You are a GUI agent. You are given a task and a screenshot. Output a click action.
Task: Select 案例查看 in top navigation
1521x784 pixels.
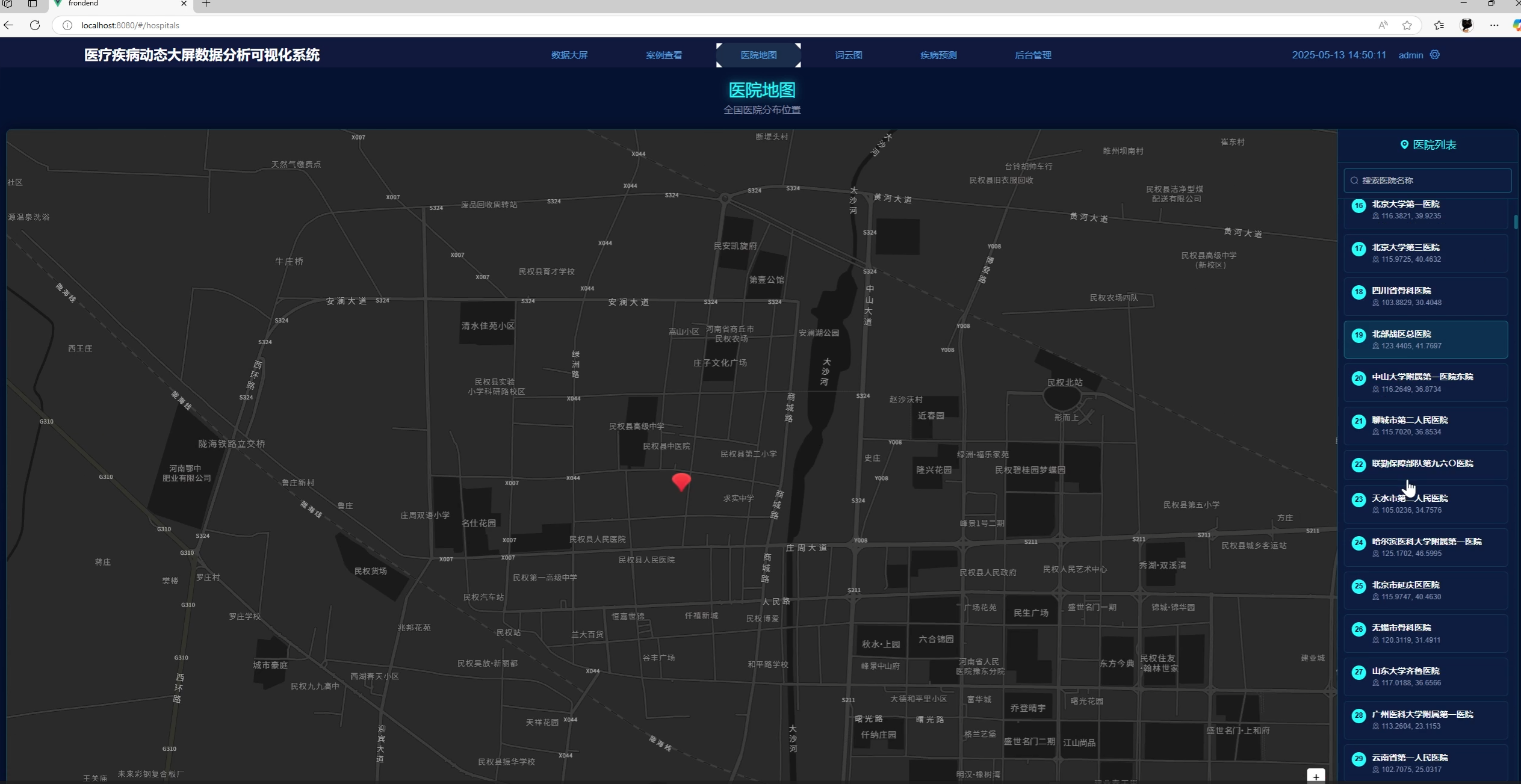(x=664, y=55)
